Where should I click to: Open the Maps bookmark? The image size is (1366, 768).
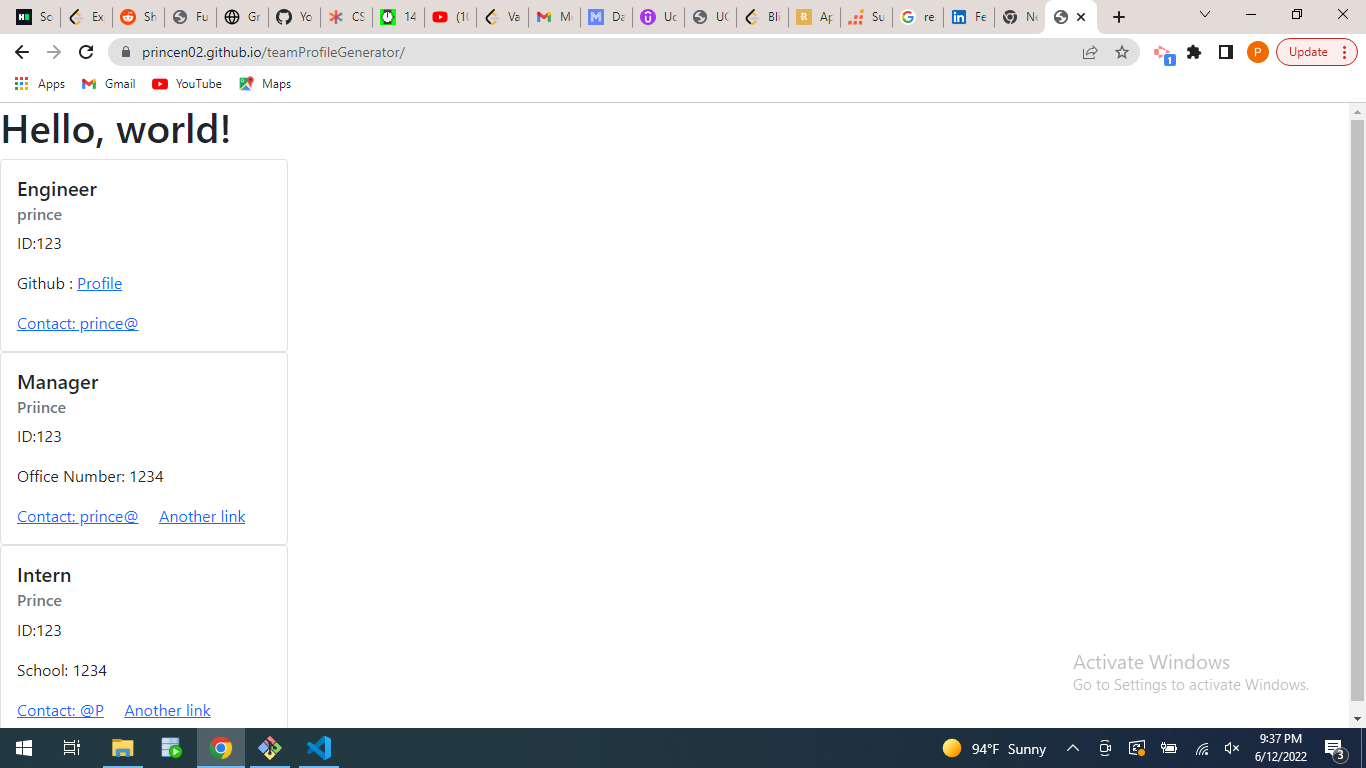click(x=265, y=84)
